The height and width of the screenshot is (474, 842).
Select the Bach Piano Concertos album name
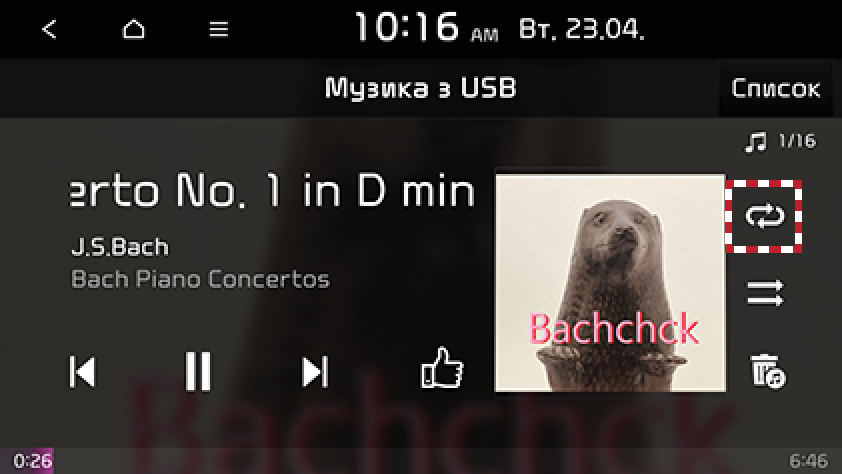tap(200, 279)
